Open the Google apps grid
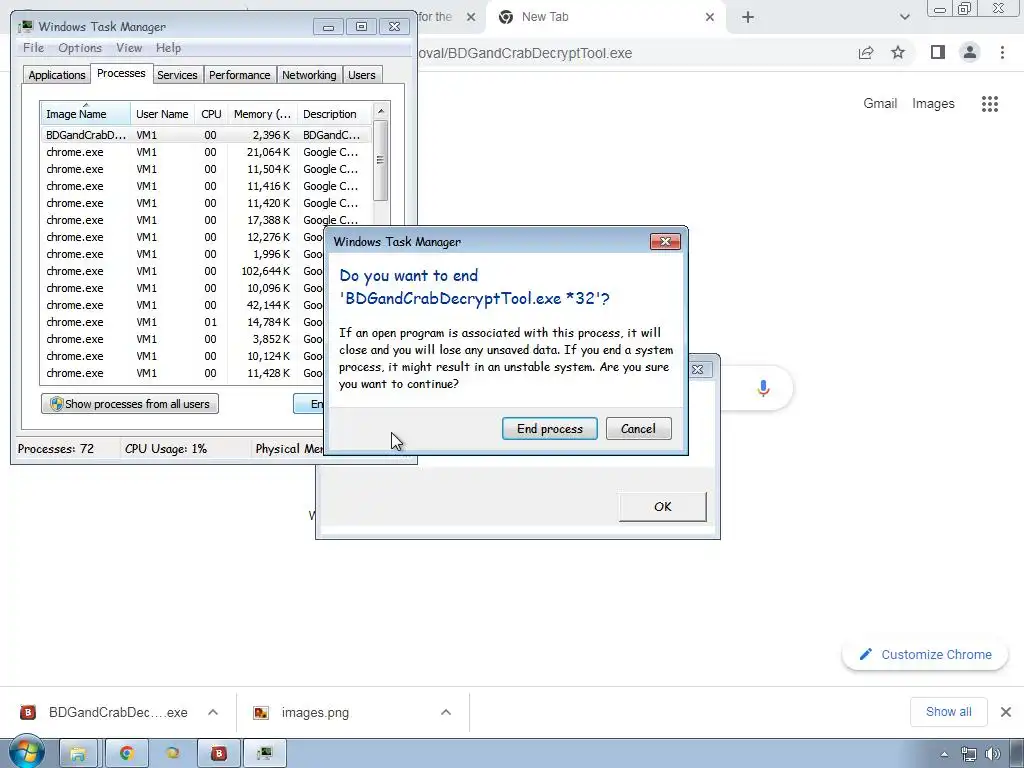 989,104
